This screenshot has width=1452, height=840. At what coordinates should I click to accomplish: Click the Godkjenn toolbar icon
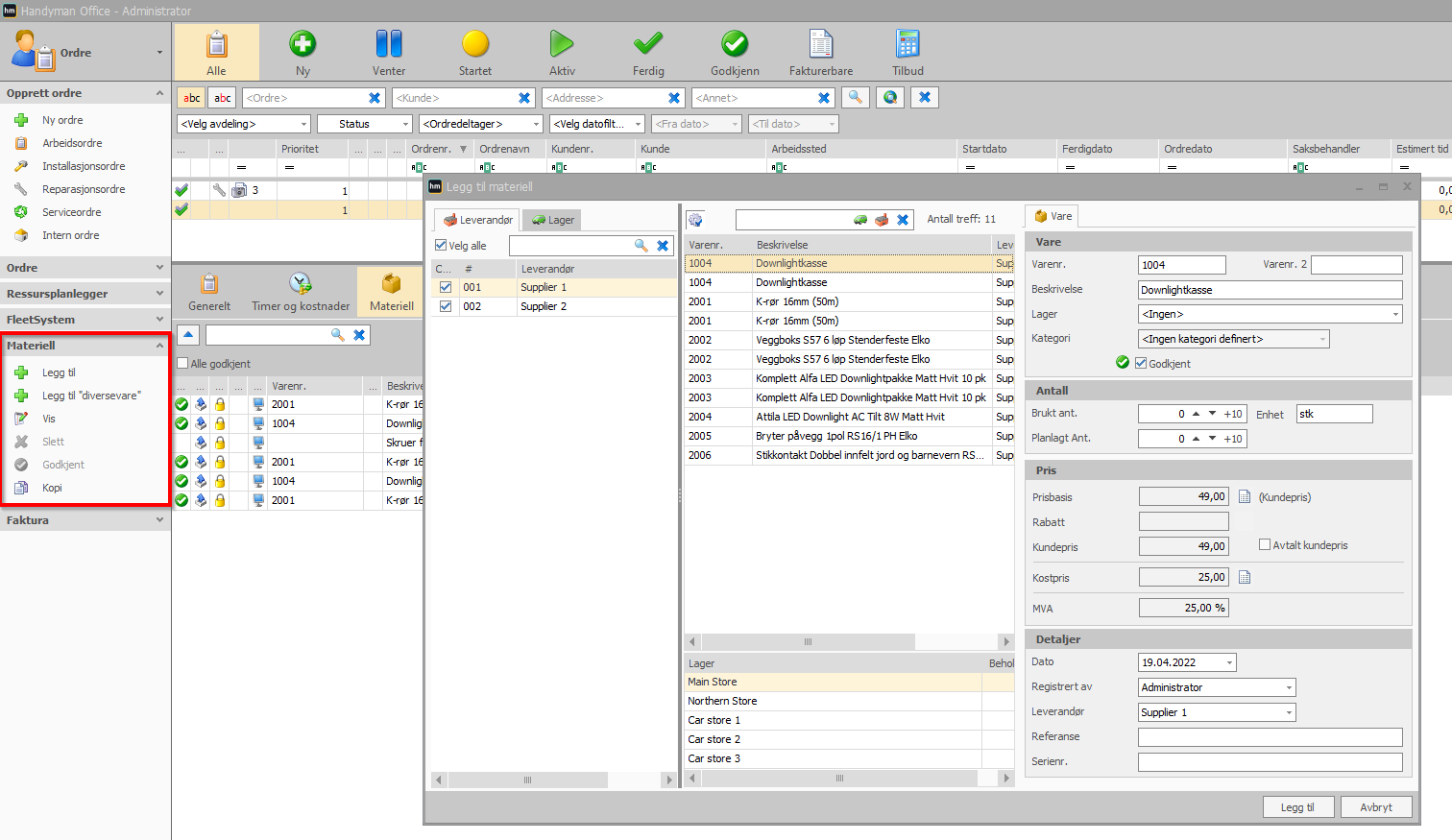pos(735,44)
